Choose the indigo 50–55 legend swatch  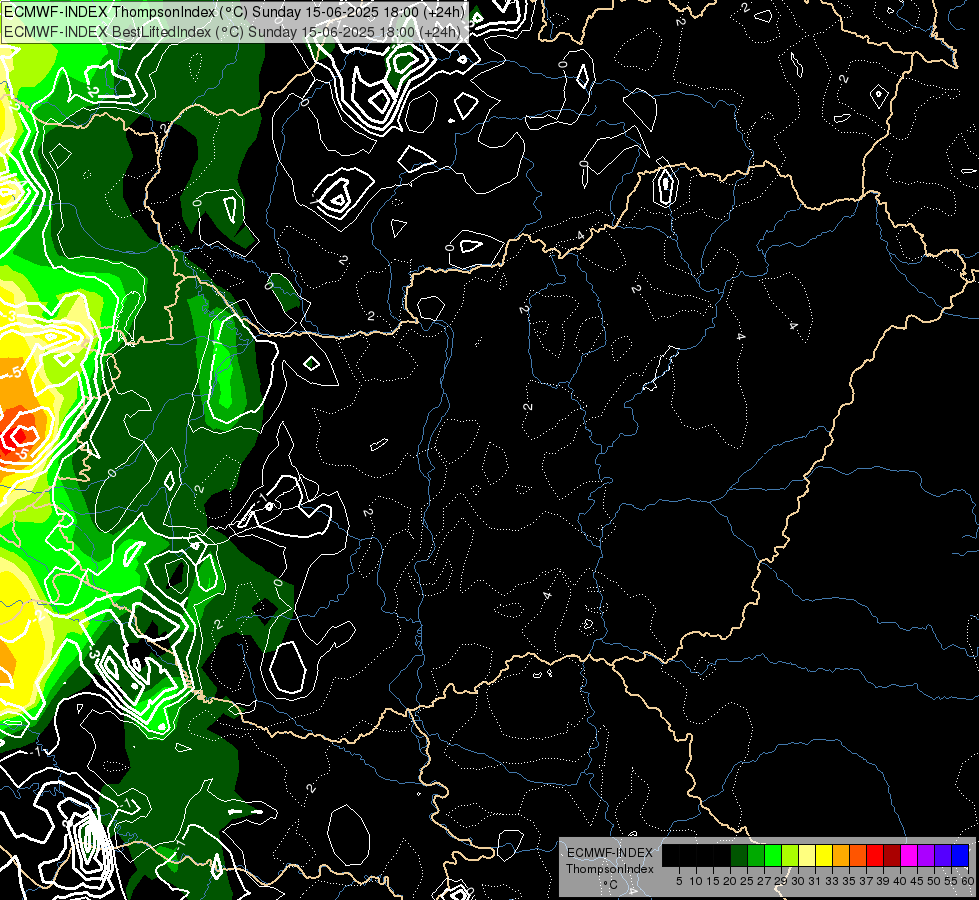coord(943,855)
